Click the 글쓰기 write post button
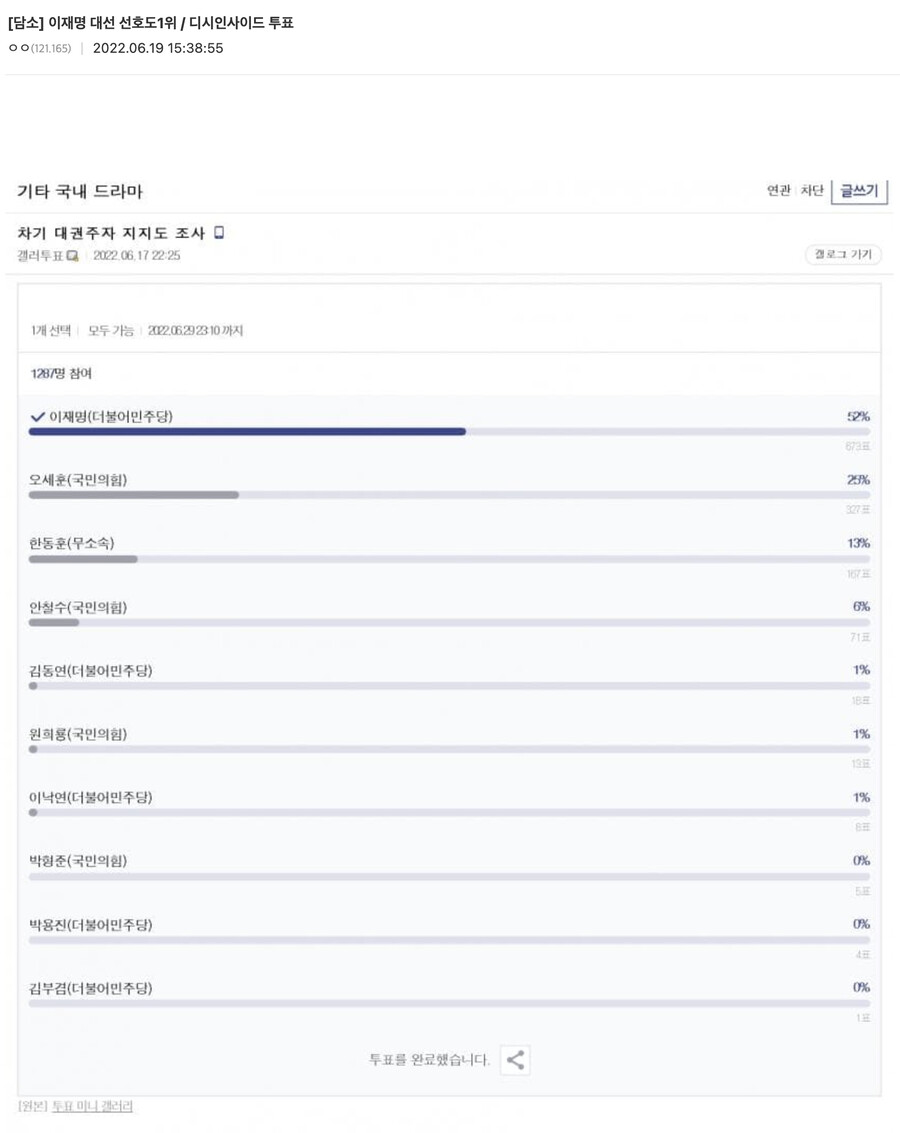The image size is (900, 1133). pos(858,191)
